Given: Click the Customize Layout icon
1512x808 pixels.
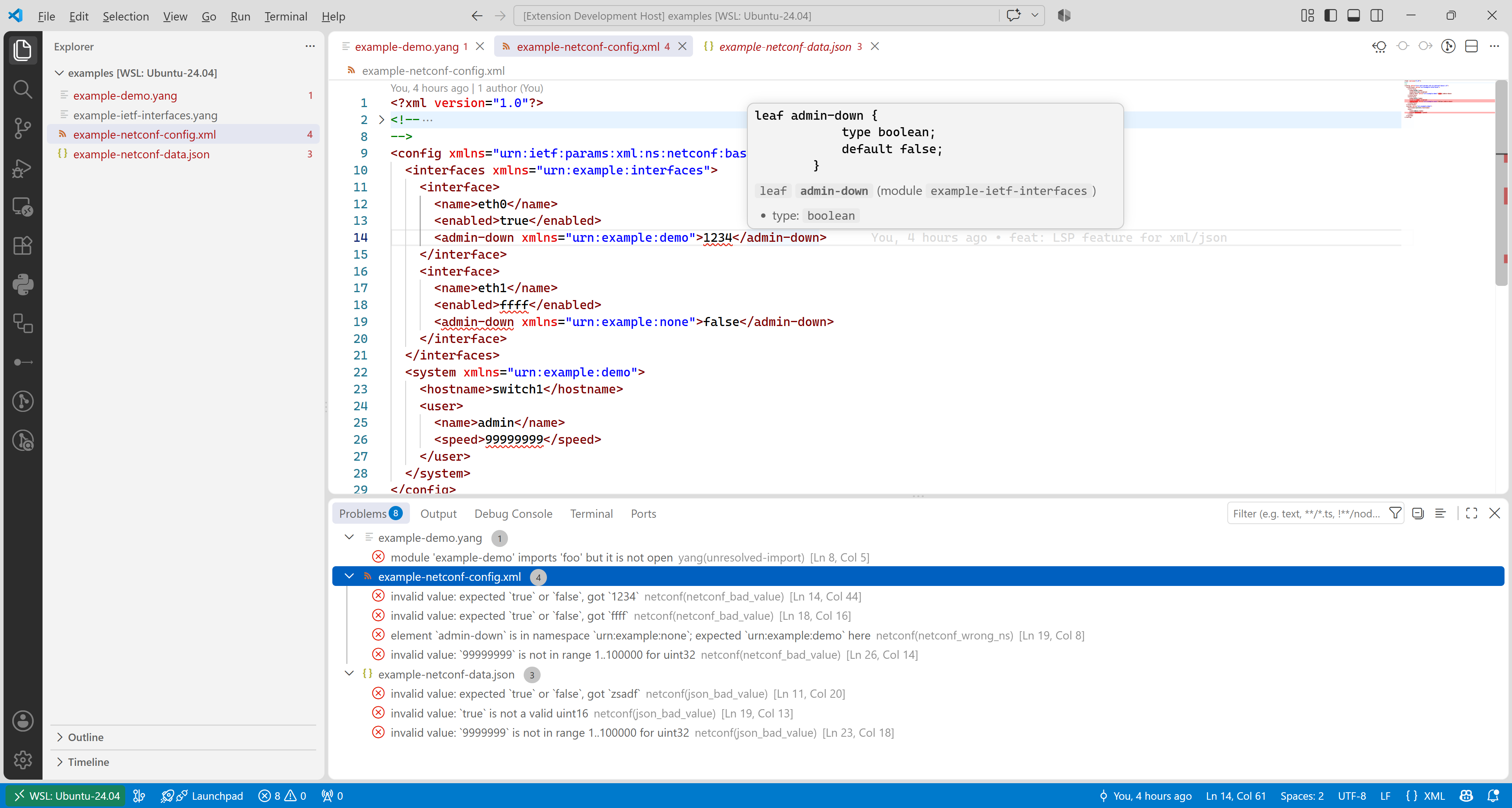Looking at the screenshot, I should click(1307, 16).
